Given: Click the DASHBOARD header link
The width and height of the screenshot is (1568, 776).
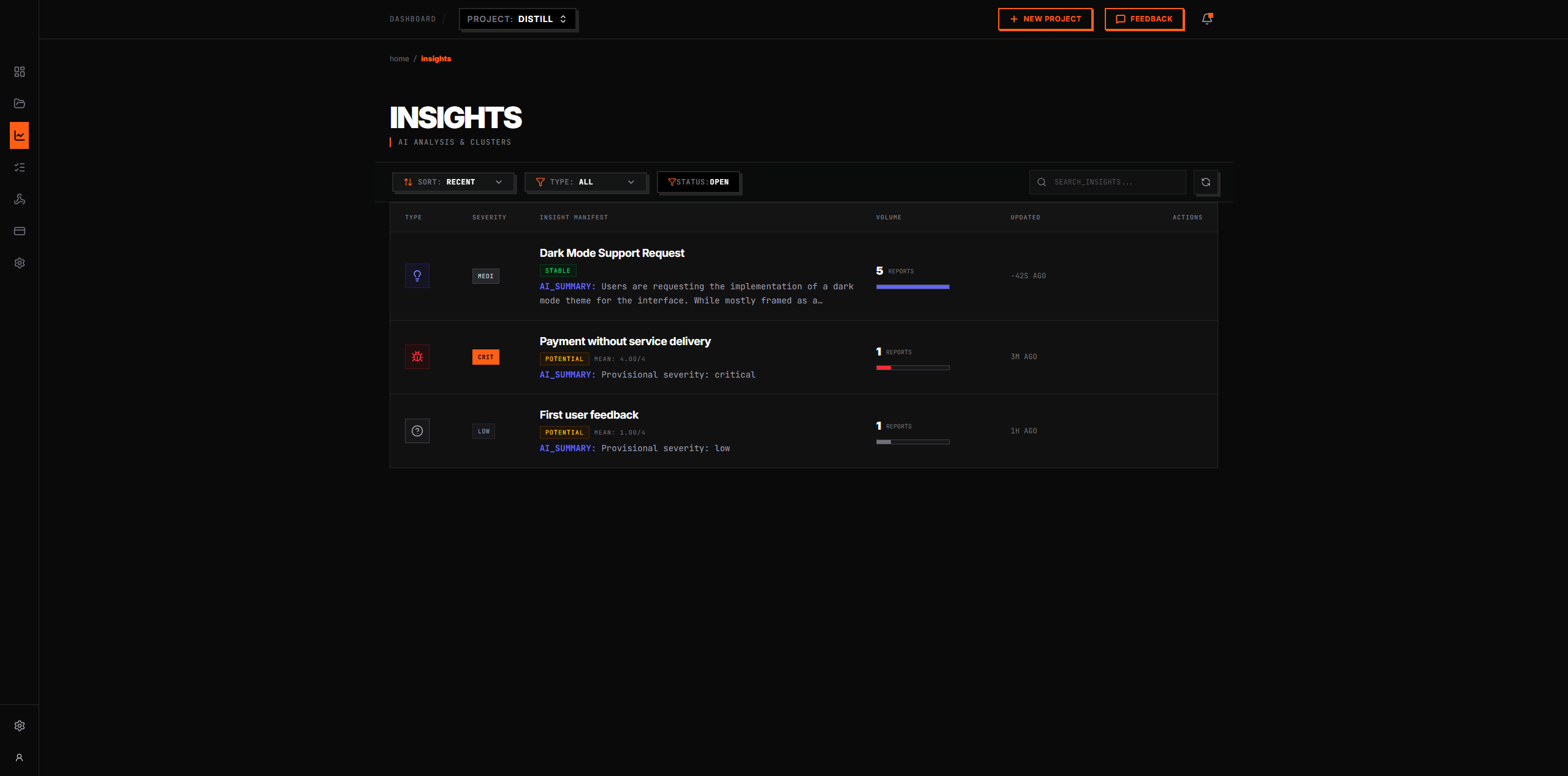Looking at the screenshot, I should (x=412, y=19).
